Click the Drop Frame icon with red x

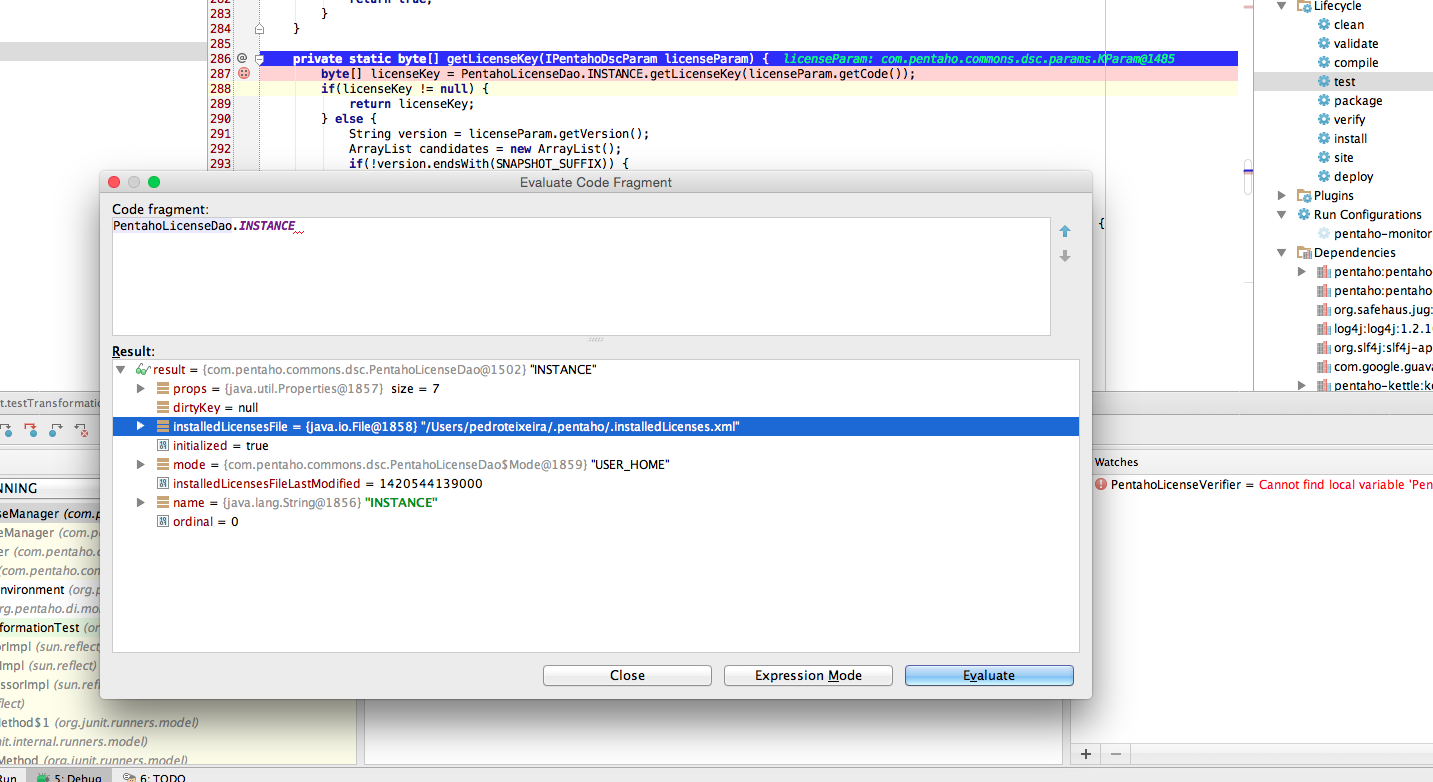[x=82, y=431]
